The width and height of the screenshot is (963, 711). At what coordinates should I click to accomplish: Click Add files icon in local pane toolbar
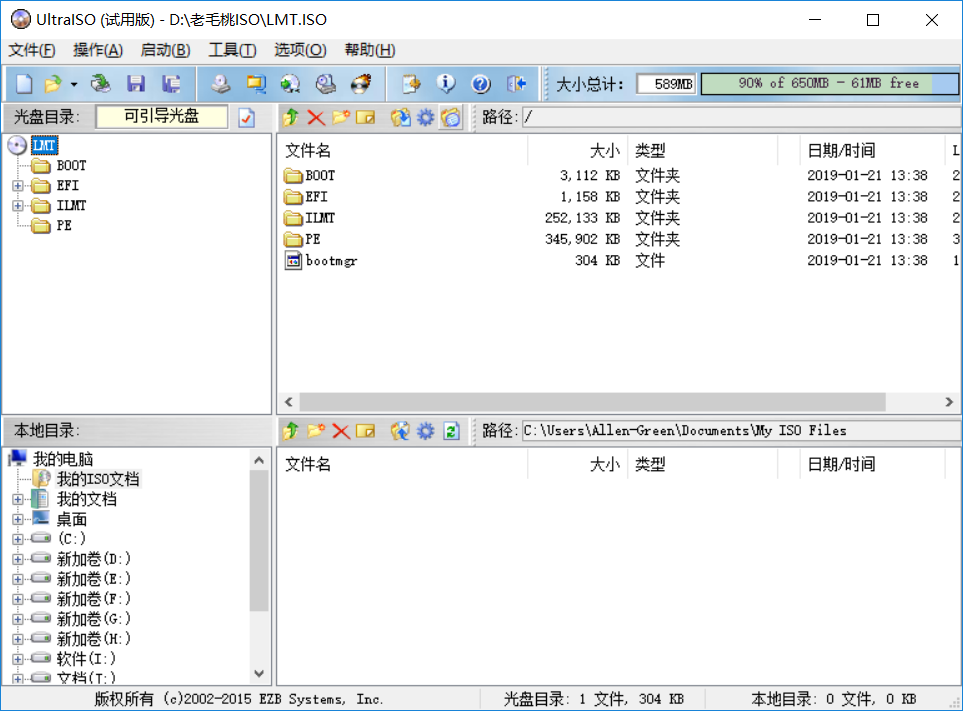coord(400,431)
